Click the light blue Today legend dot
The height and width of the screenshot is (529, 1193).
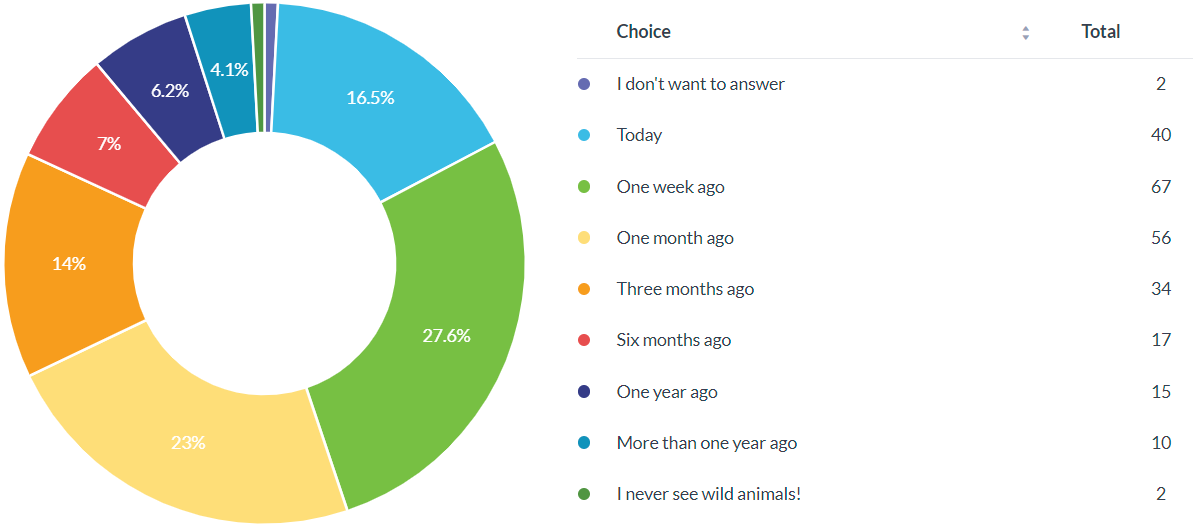point(584,135)
